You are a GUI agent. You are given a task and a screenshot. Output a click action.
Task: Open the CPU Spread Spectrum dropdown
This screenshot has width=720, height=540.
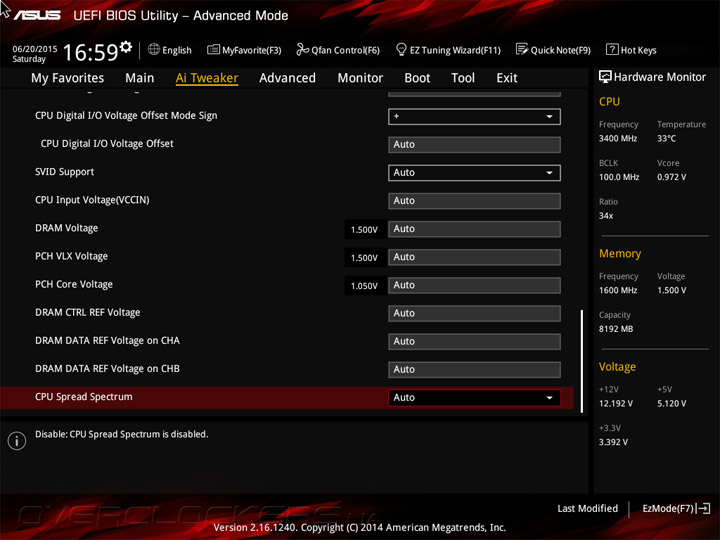(x=474, y=398)
